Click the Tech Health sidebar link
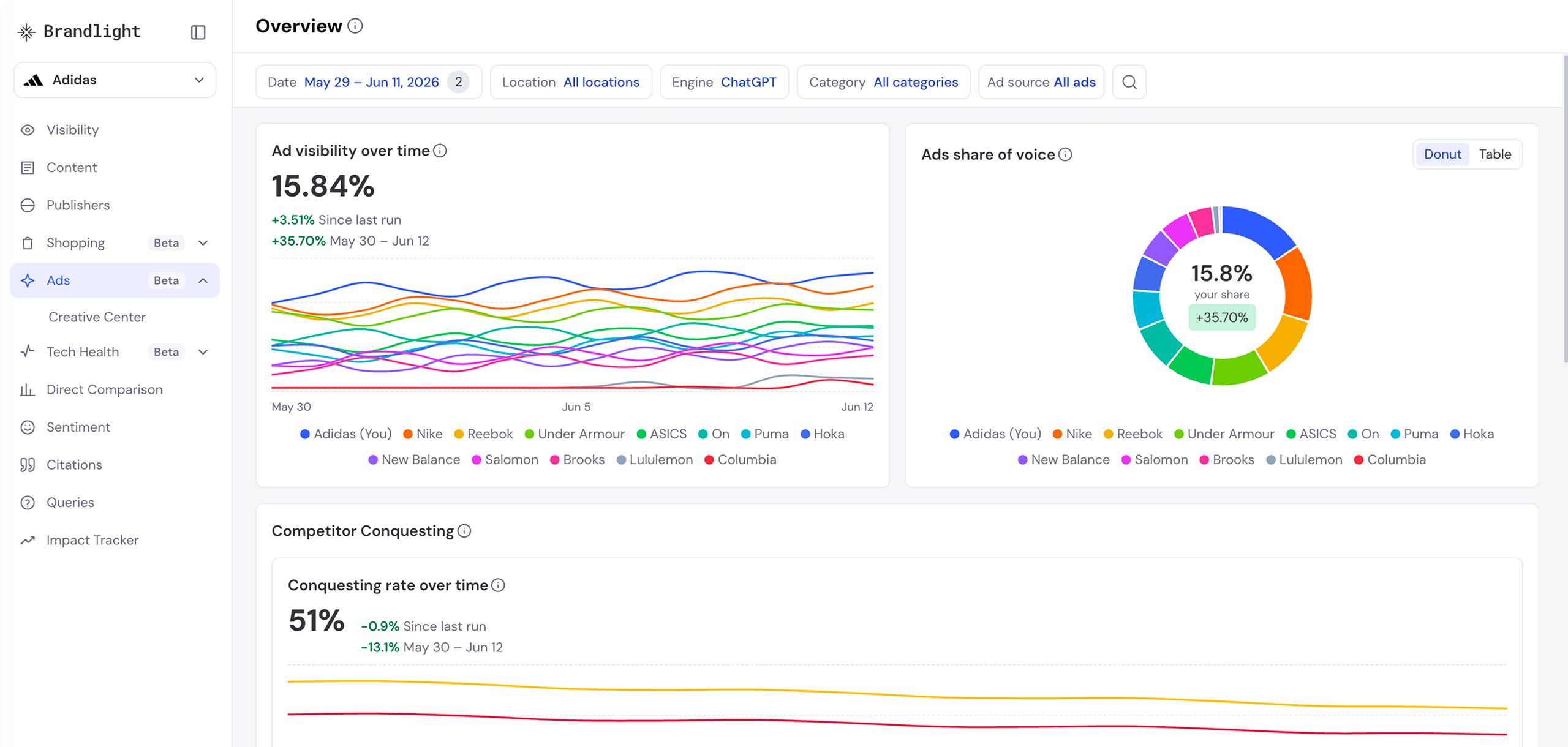Image resolution: width=1568 pixels, height=747 pixels. 83,352
